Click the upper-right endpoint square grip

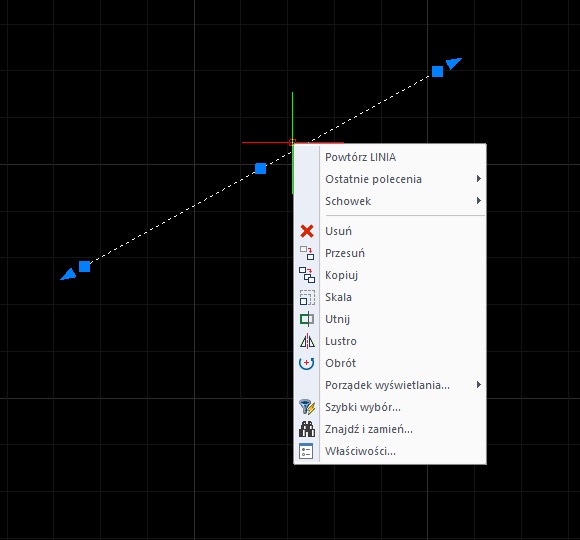(x=437, y=71)
